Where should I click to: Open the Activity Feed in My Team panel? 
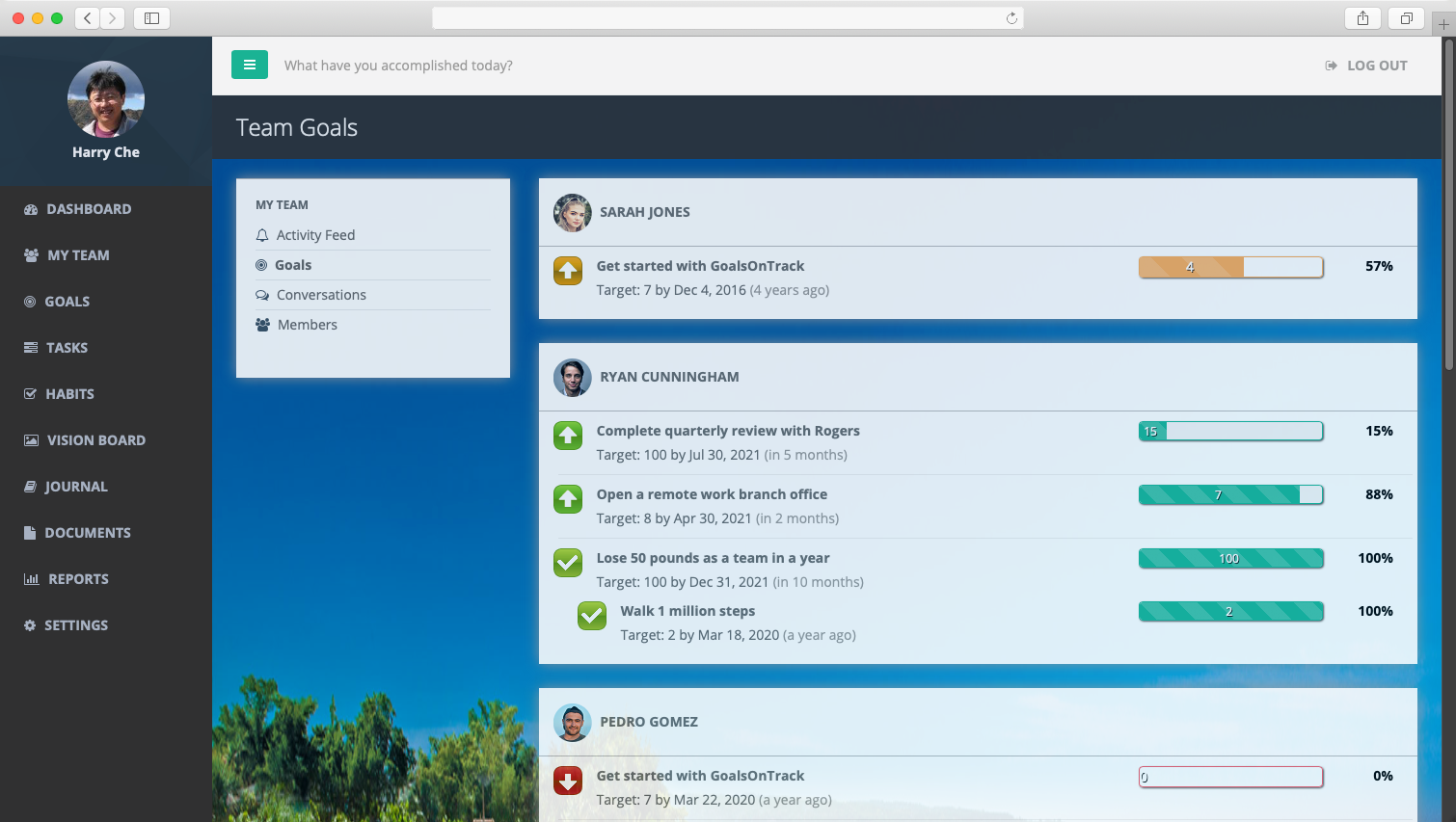tap(315, 235)
